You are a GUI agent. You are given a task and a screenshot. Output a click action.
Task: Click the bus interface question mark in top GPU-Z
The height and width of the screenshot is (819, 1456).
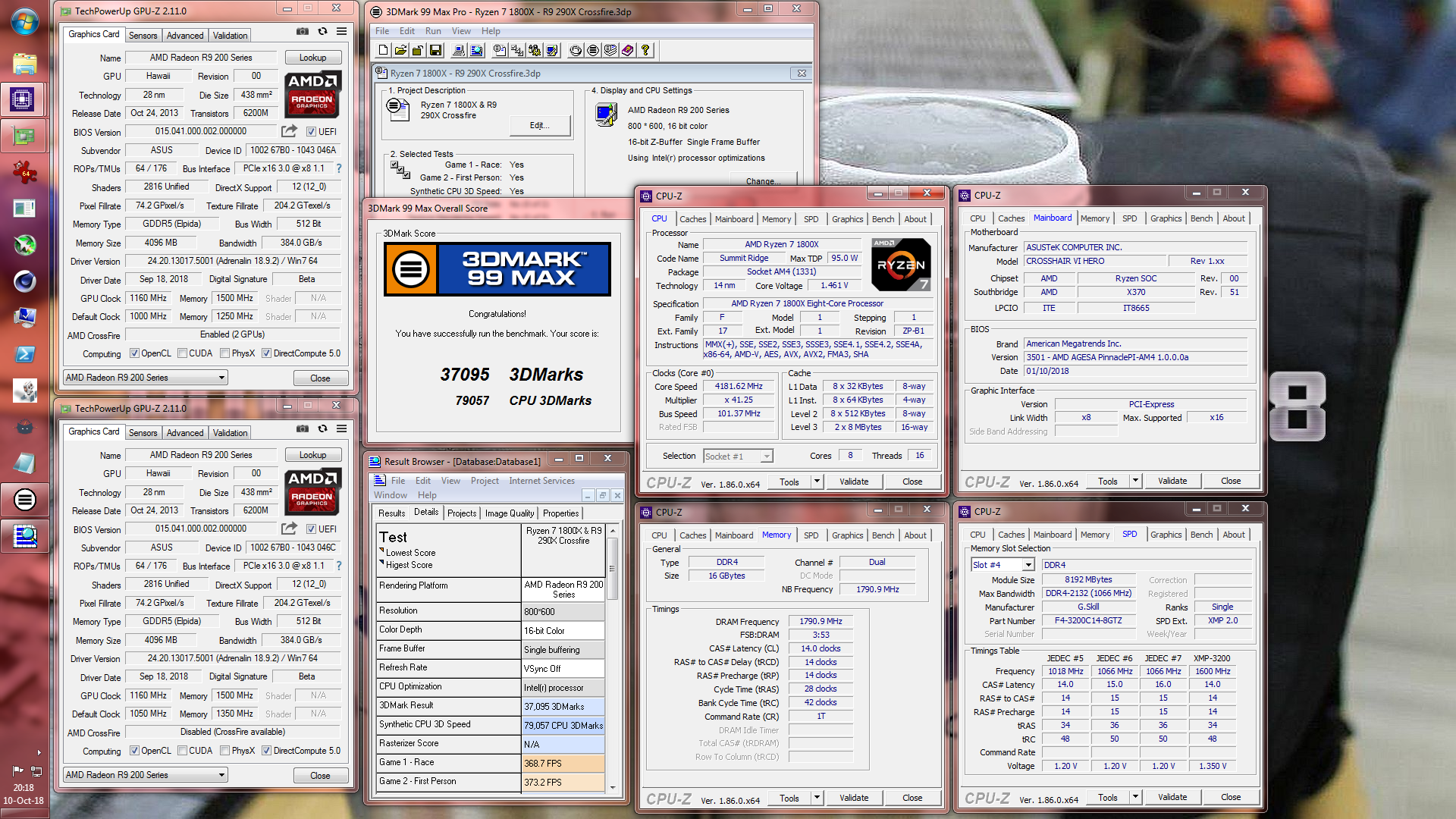click(339, 168)
